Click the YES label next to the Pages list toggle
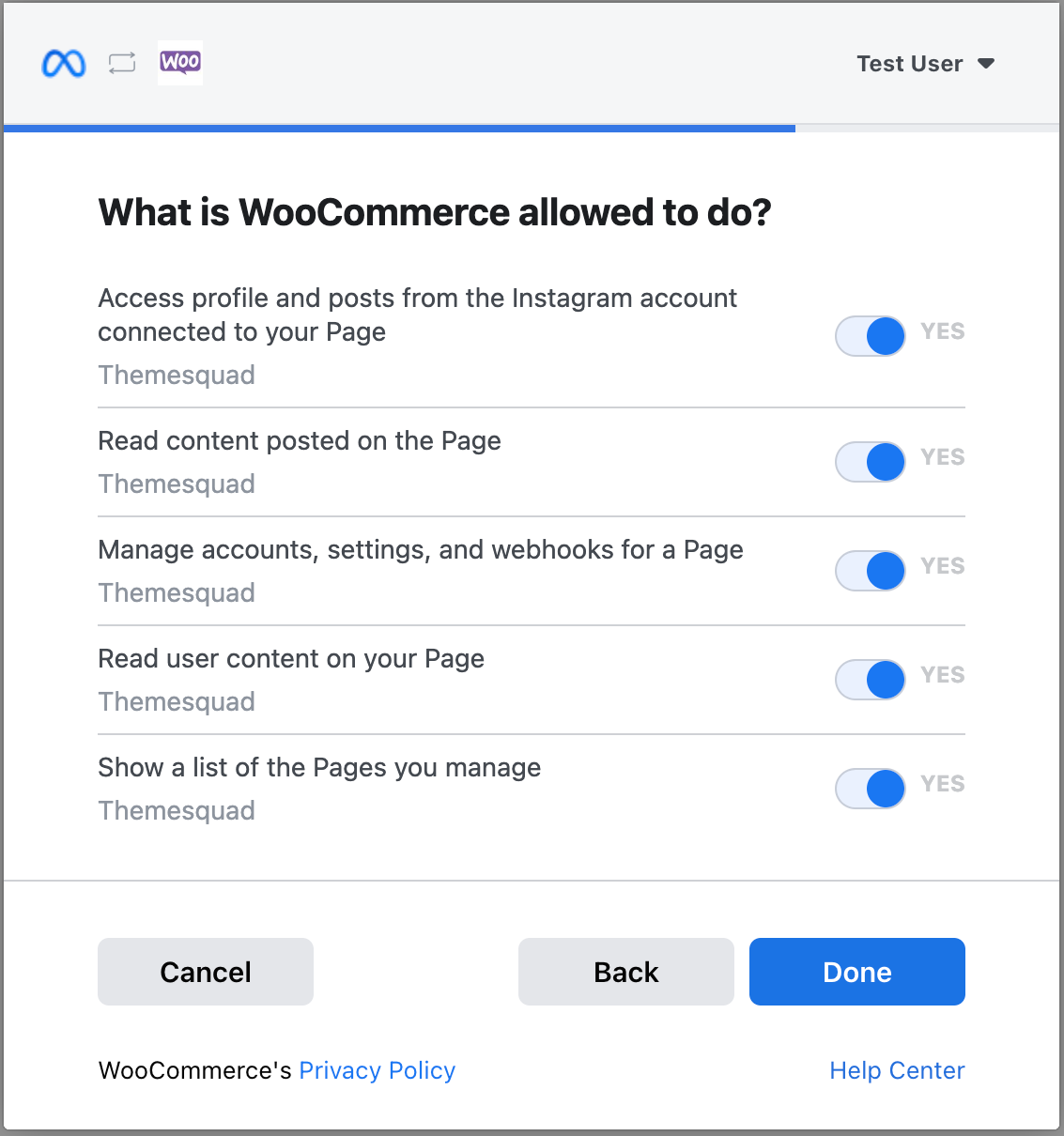This screenshot has width=1064, height=1136. click(x=941, y=784)
